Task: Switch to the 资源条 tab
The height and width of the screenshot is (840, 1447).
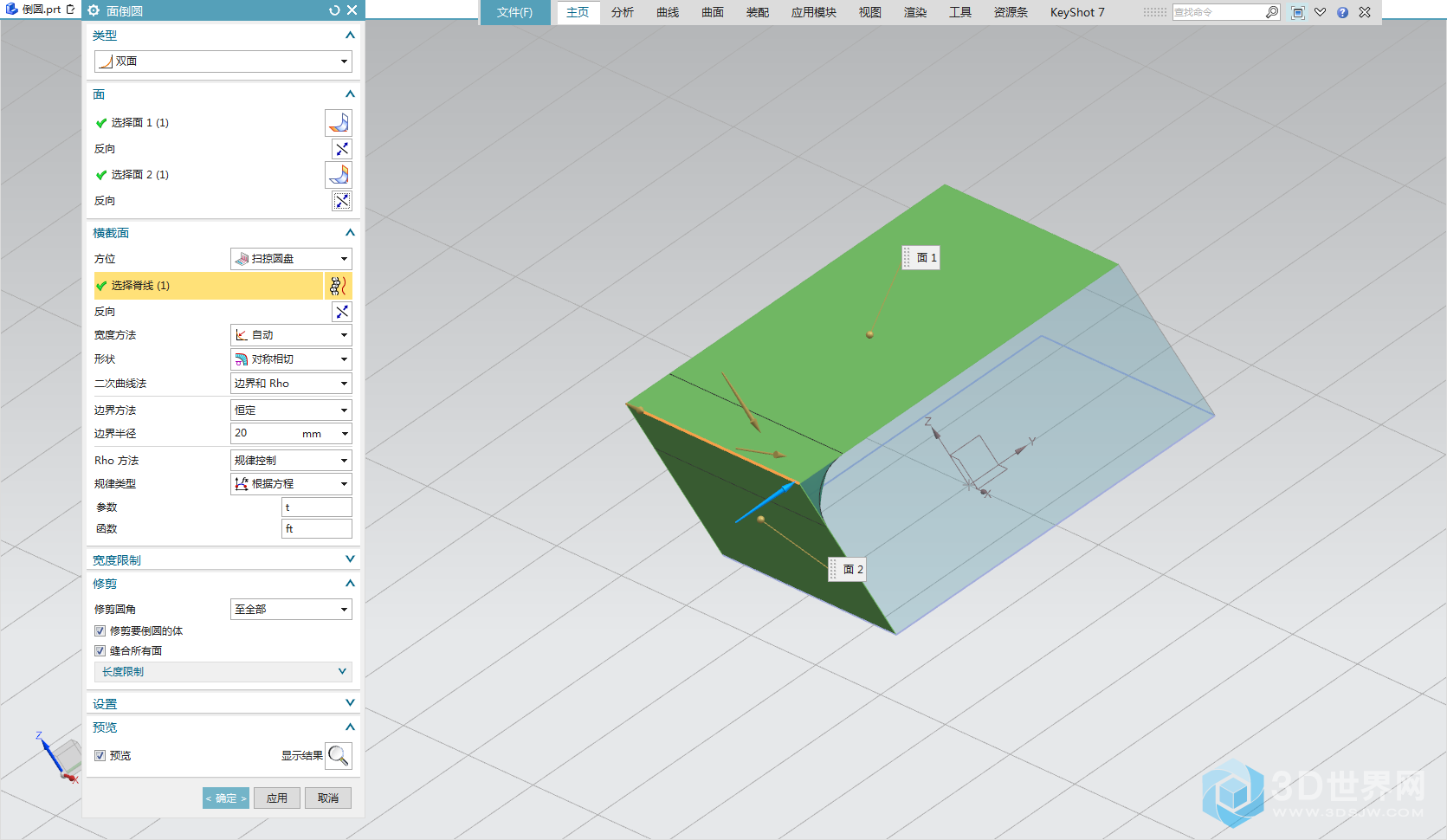Action: [x=1011, y=12]
